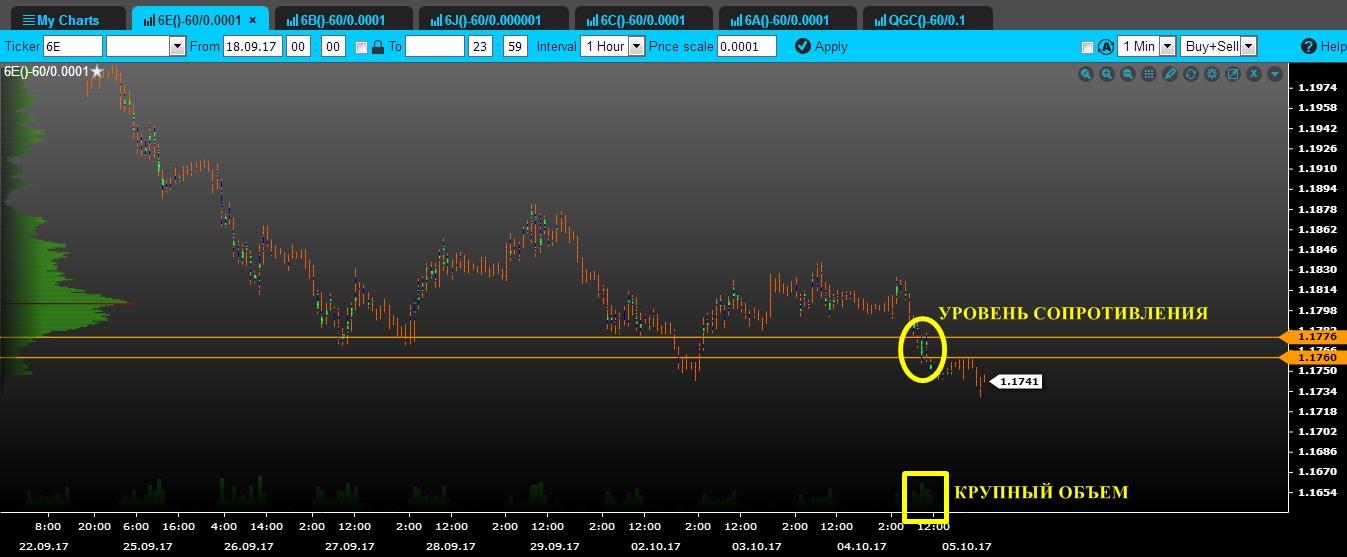
Task: Open the Buy+Sell dropdown
Action: [x=1218, y=46]
